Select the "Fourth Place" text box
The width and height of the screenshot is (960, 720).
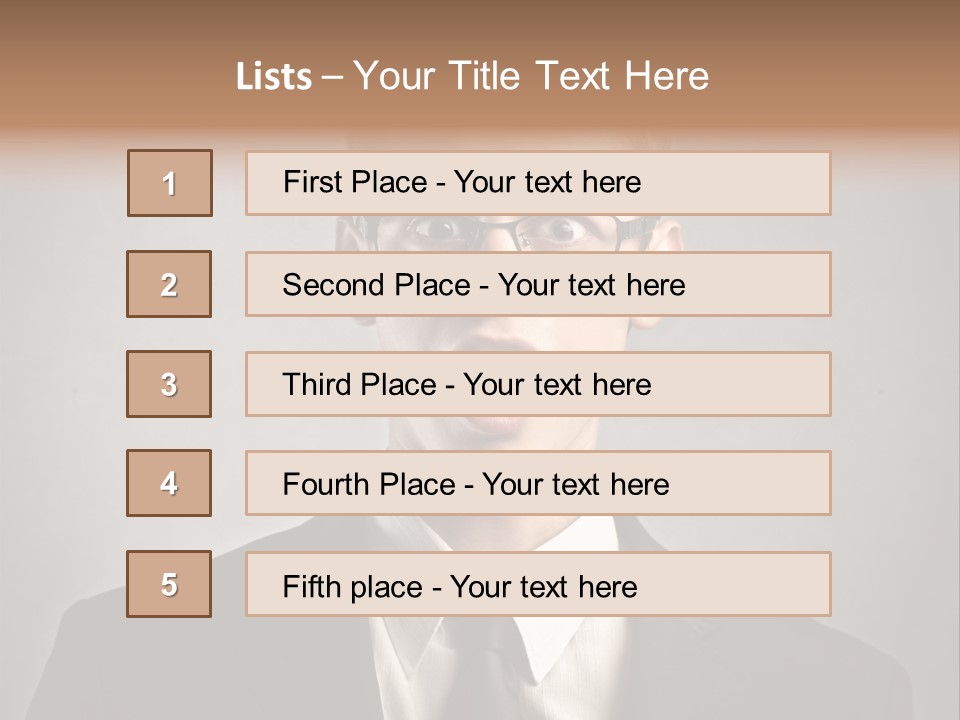coord(538,483)
